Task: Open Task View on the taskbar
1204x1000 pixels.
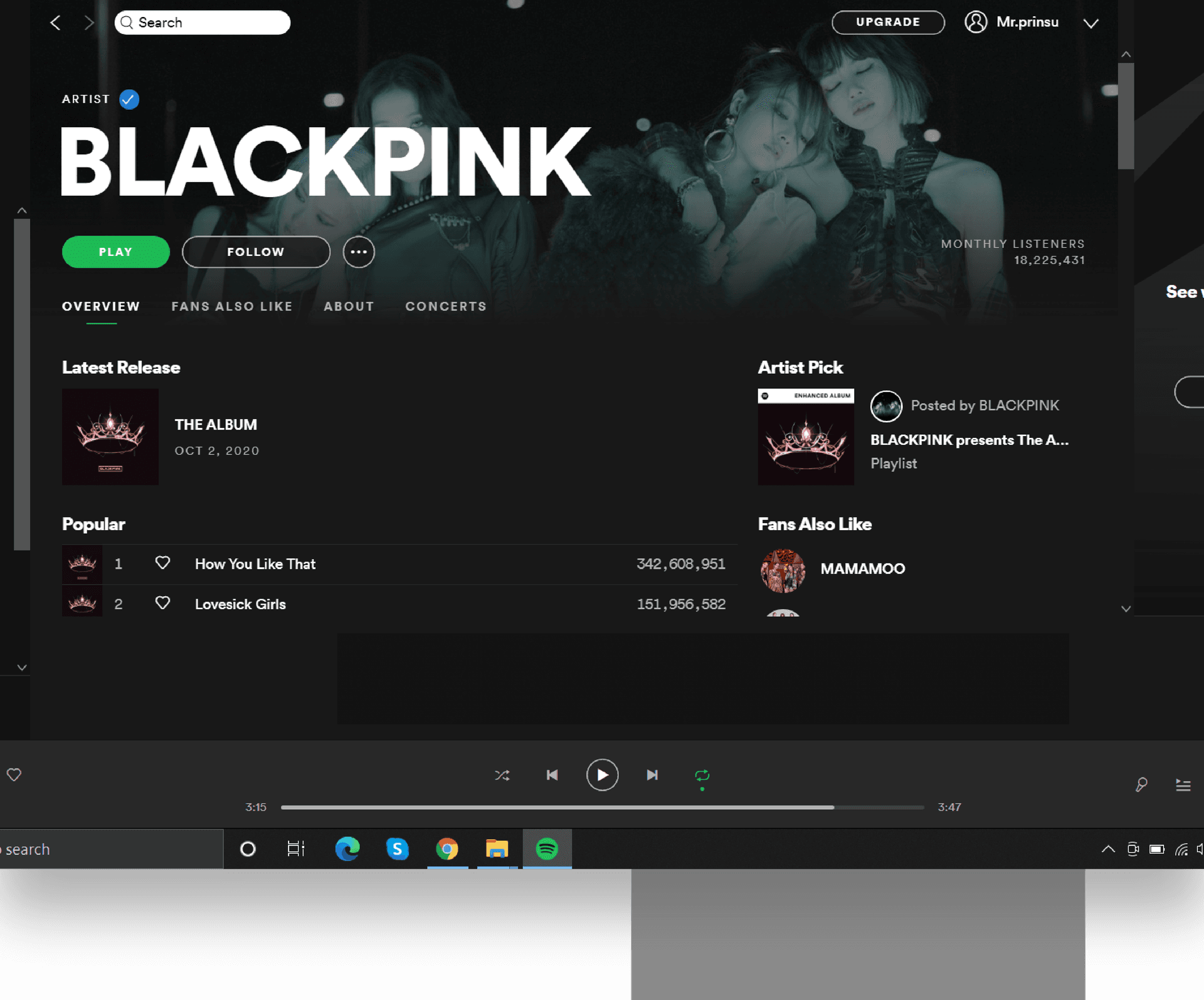Action: click(x=296, y=849)
